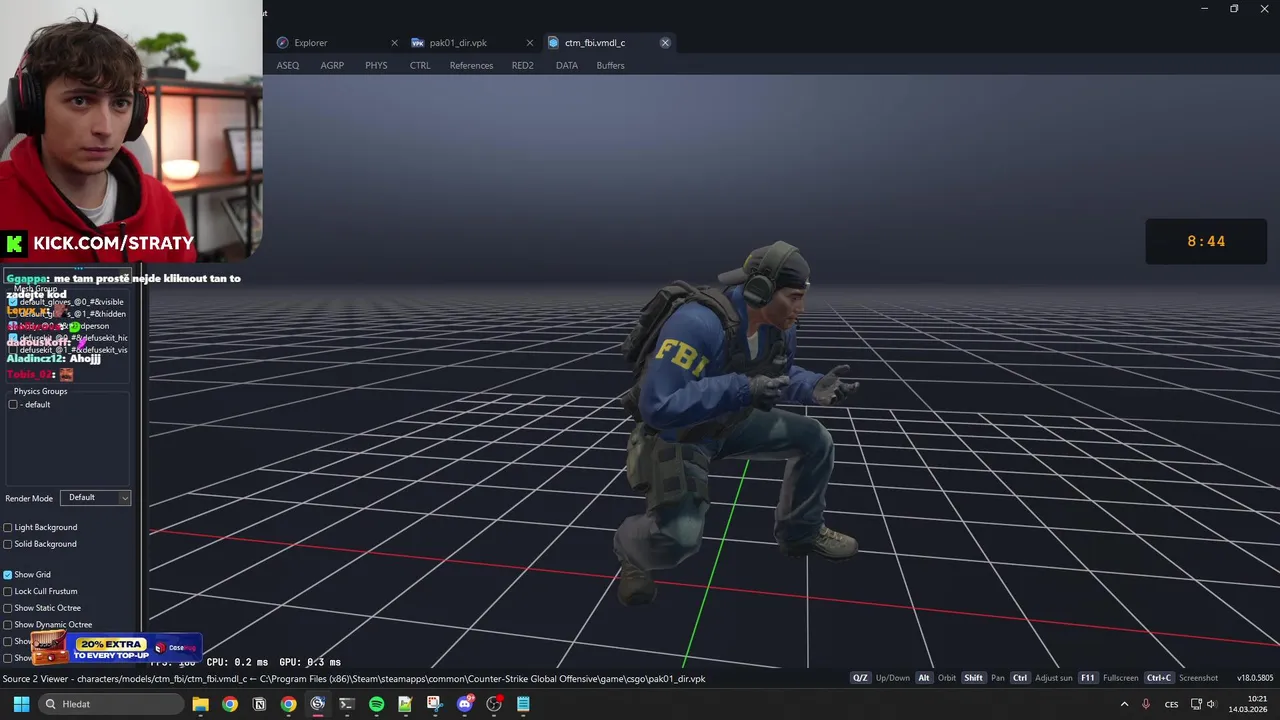This screenshot has width=1280, height=720.
Task: Click the 20% EXTRA top-up banner
Action: [116, 649]
